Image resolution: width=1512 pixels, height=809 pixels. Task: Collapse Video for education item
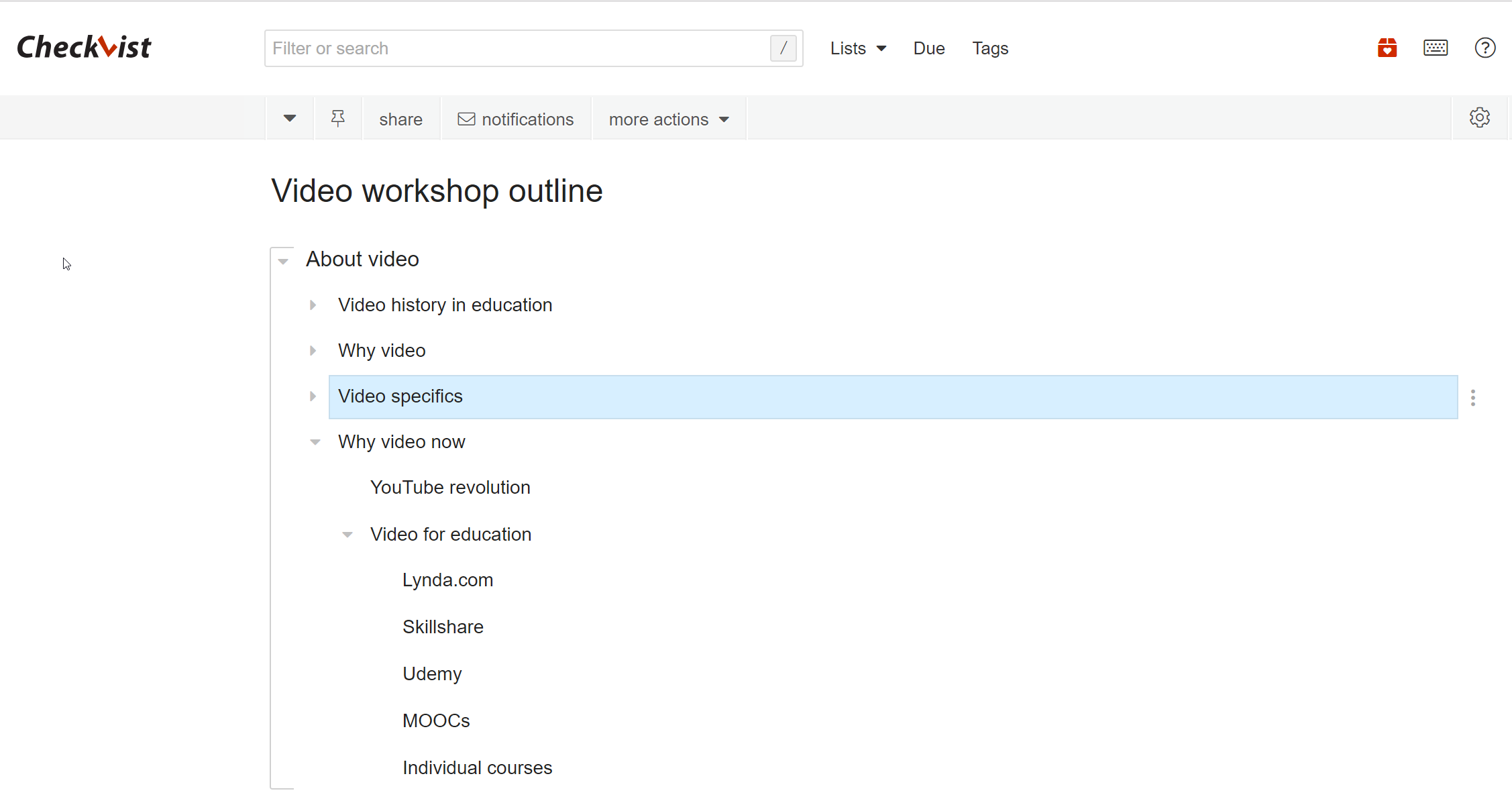pos(347,535)
